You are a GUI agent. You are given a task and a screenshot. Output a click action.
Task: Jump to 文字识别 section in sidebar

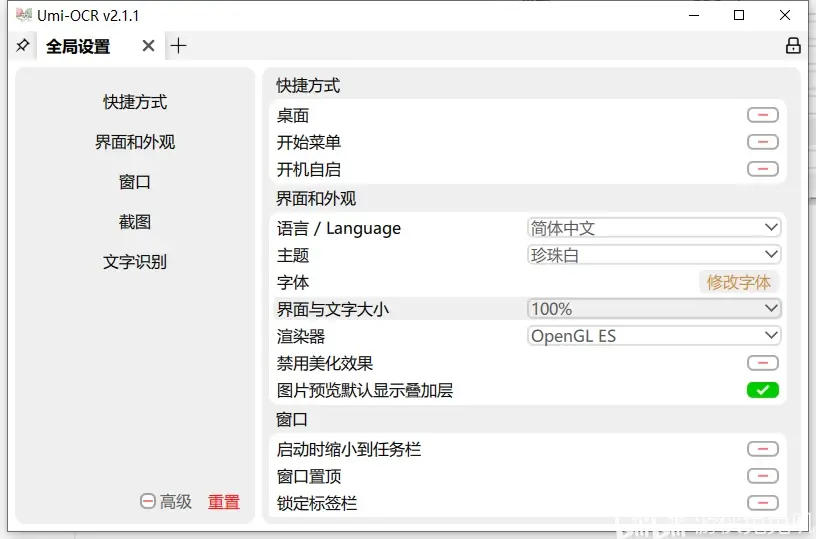pos(135,262)
